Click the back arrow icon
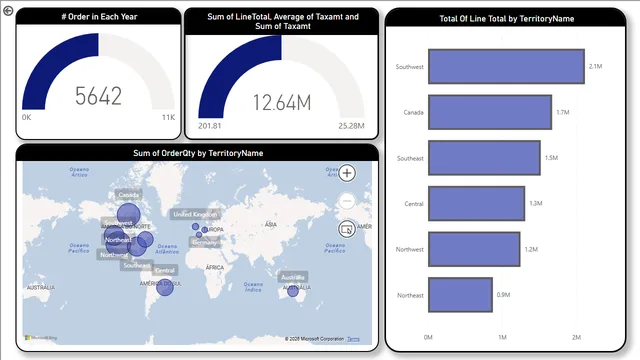Image resolution: width=640 pixels, height=360 pixels. coord(8,11)
